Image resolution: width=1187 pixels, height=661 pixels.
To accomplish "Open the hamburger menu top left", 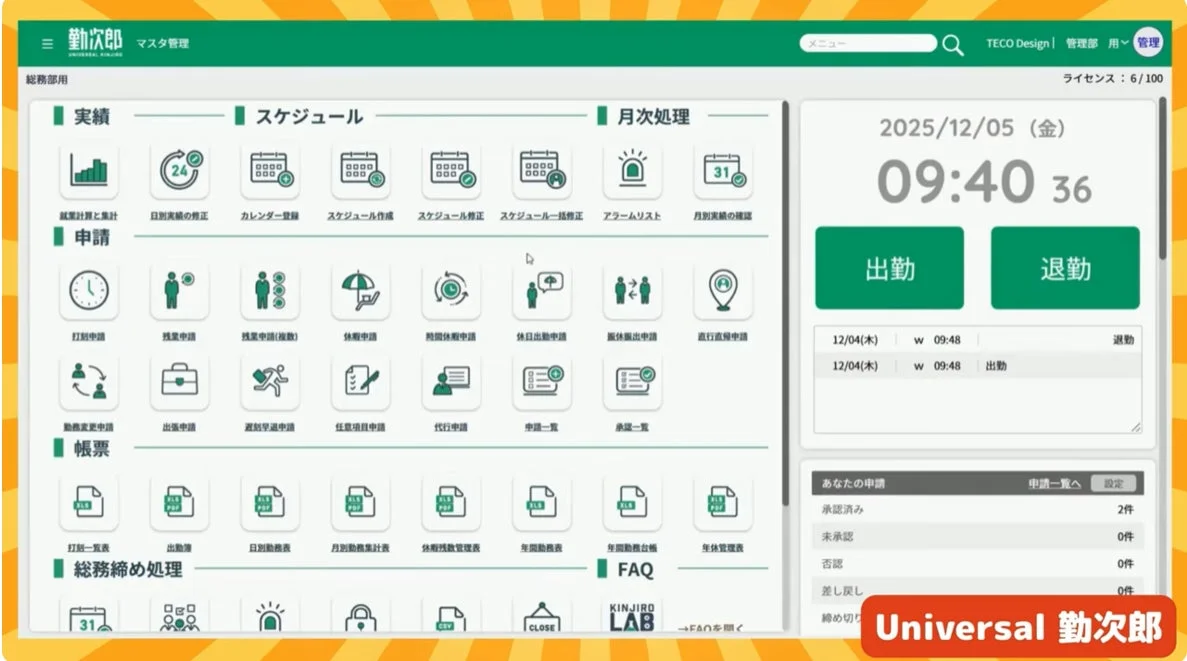I will pos(46,43).
